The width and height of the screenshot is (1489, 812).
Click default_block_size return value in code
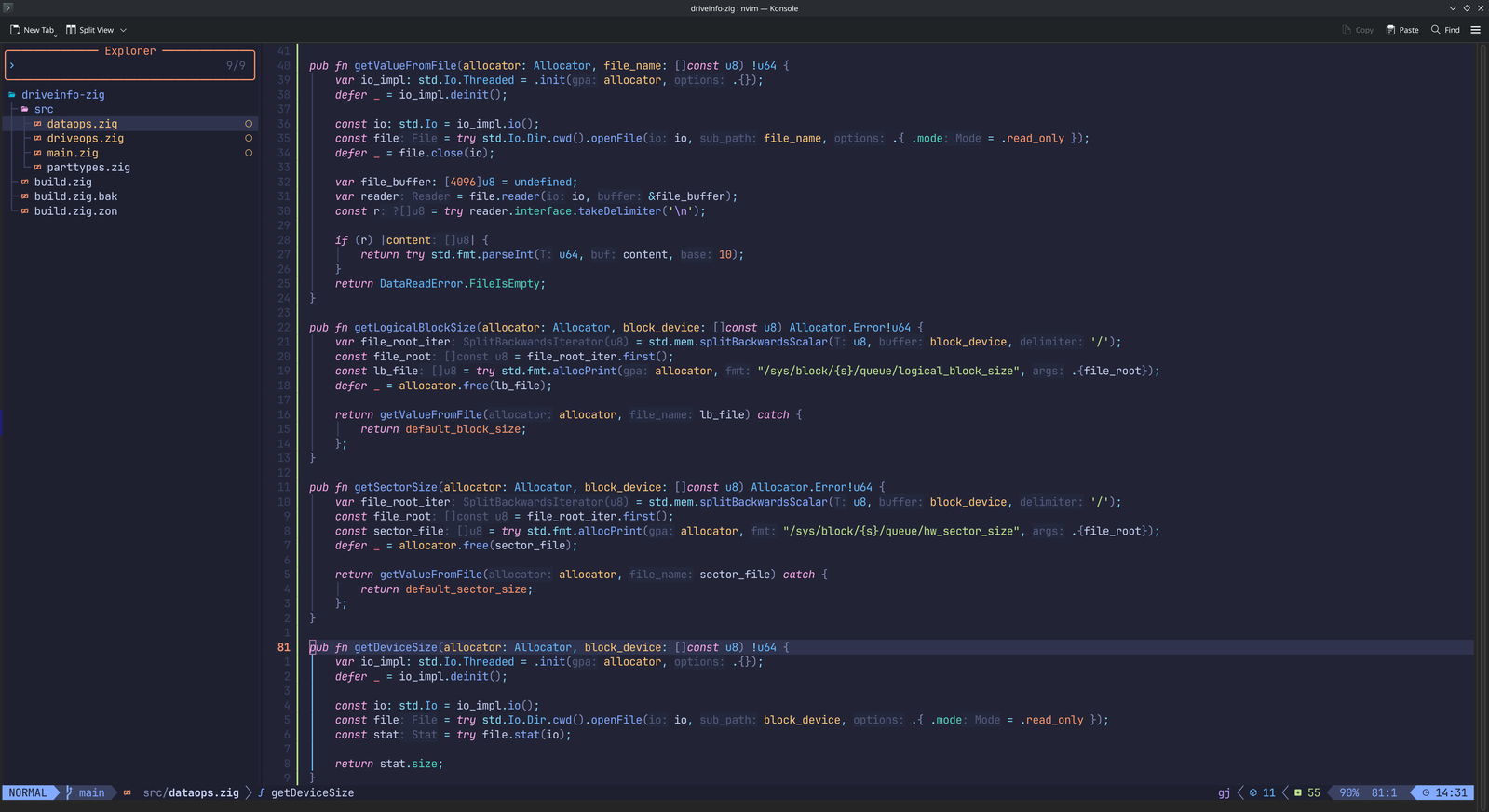[463, 429]
